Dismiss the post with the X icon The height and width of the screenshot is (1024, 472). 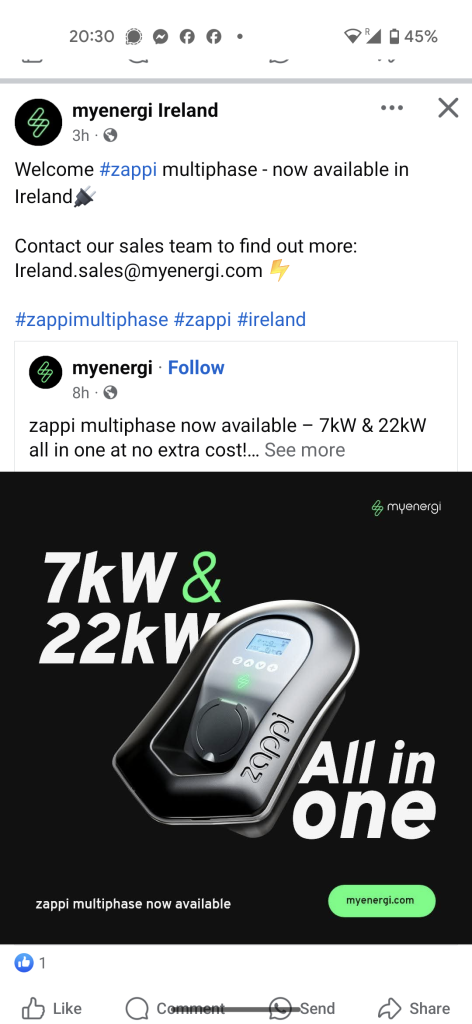[448, 108]
